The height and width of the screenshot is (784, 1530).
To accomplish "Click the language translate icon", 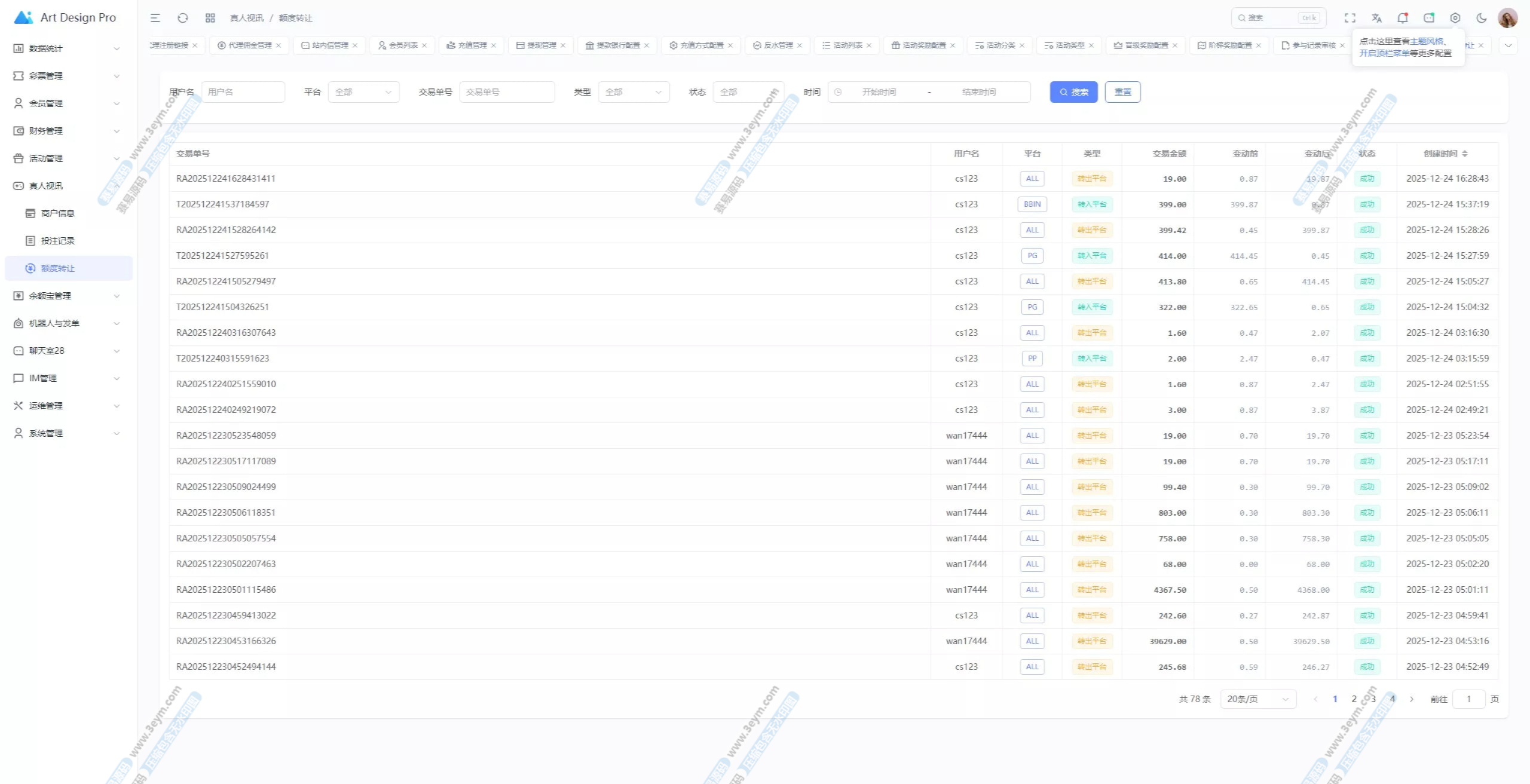I will 1376,18.
